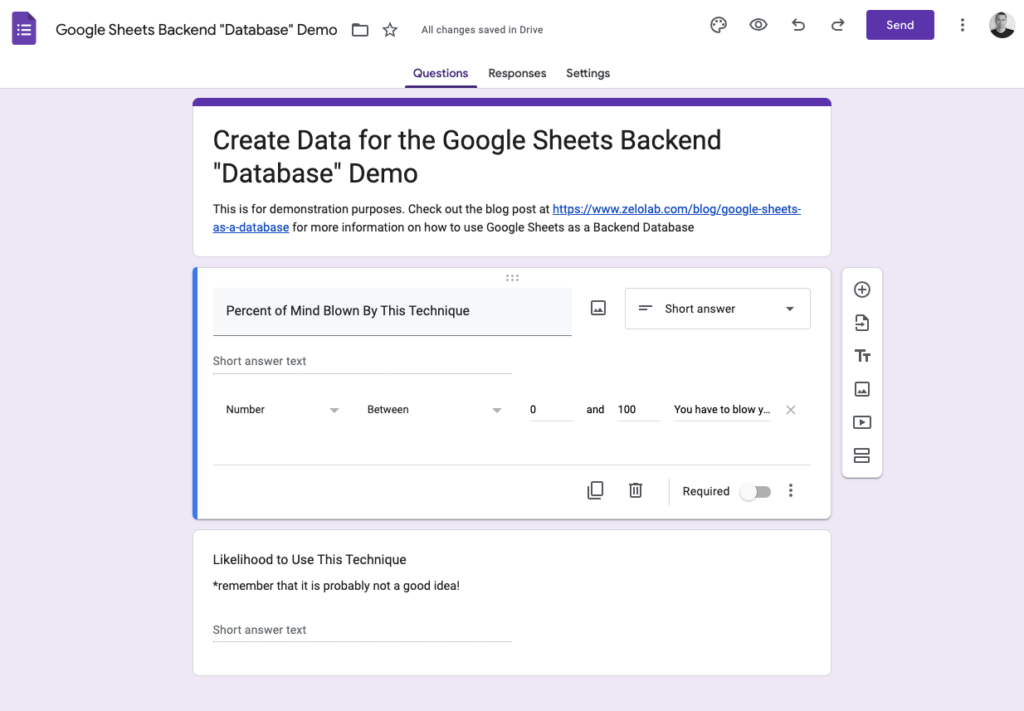Star this form
Screen dimensions: 1024x711
click(x=390, y=30)
